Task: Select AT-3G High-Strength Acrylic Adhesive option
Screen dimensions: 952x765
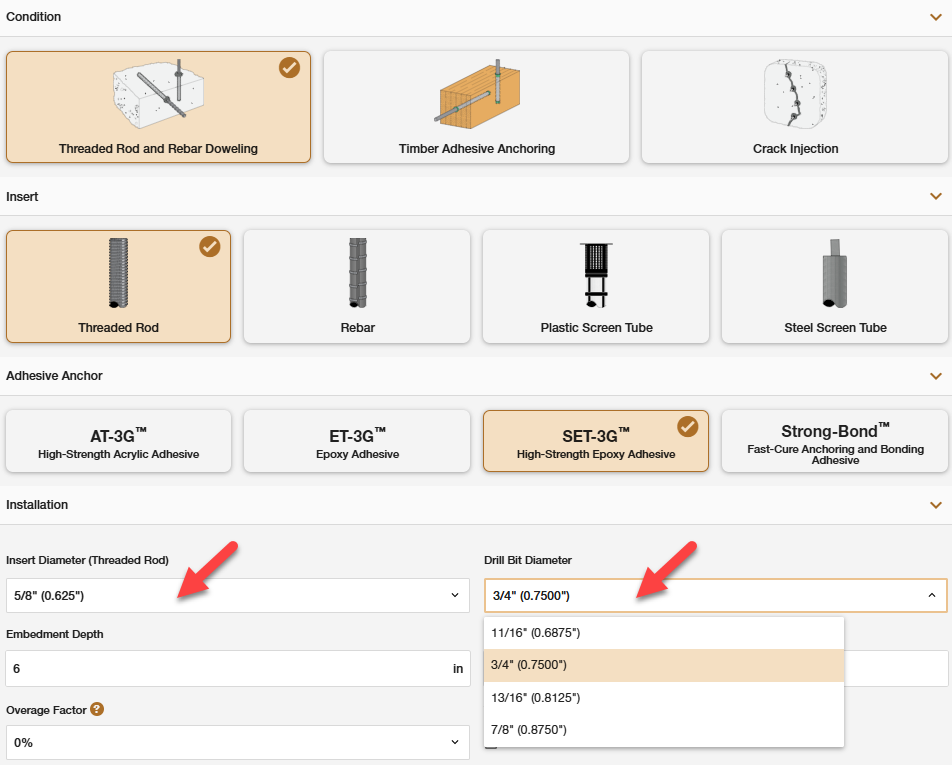Action: coord(118,441)
